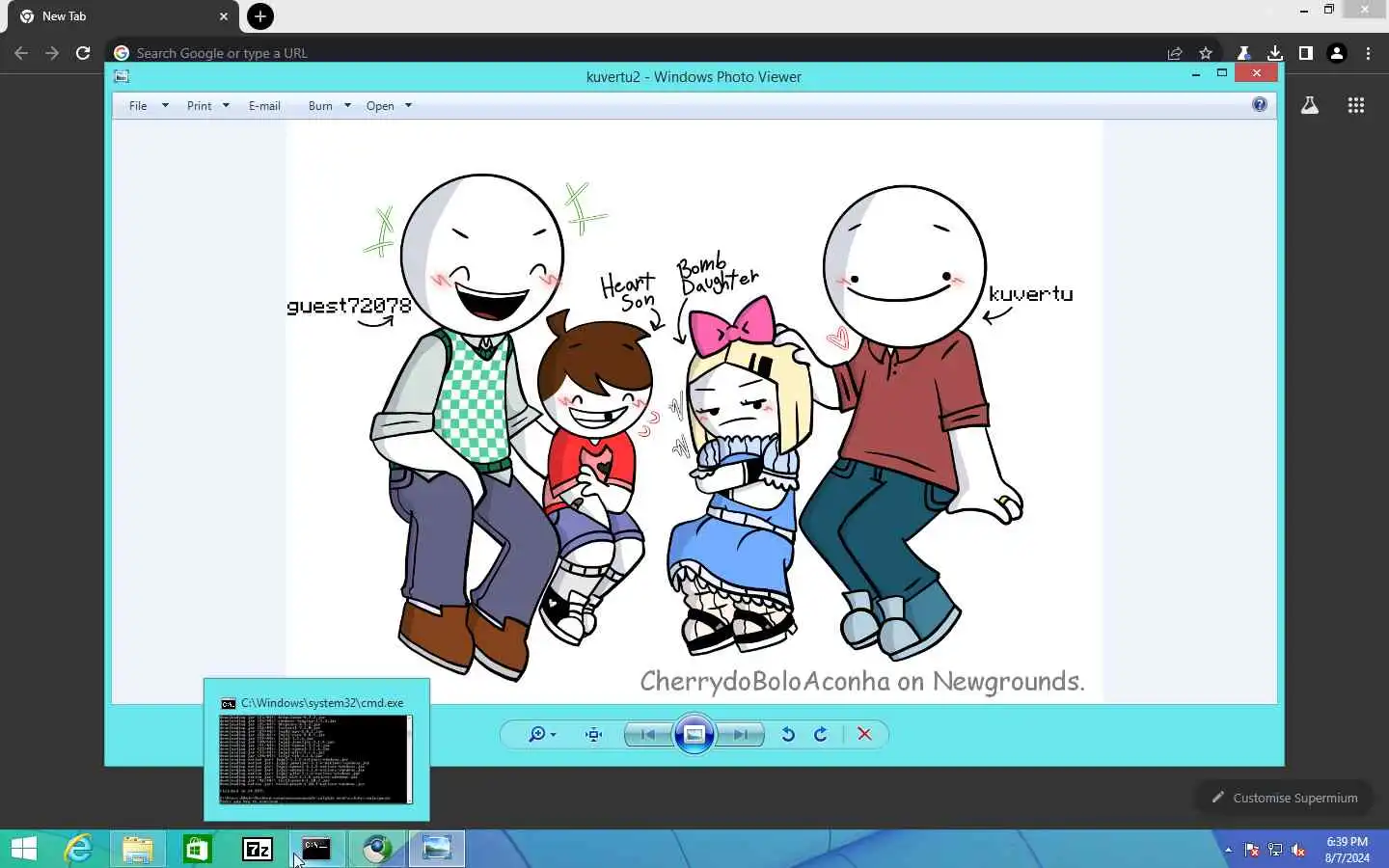Click the actual size fit button
The width and height of the screenshot is (1389, 868).
click(x=594, y=735)
